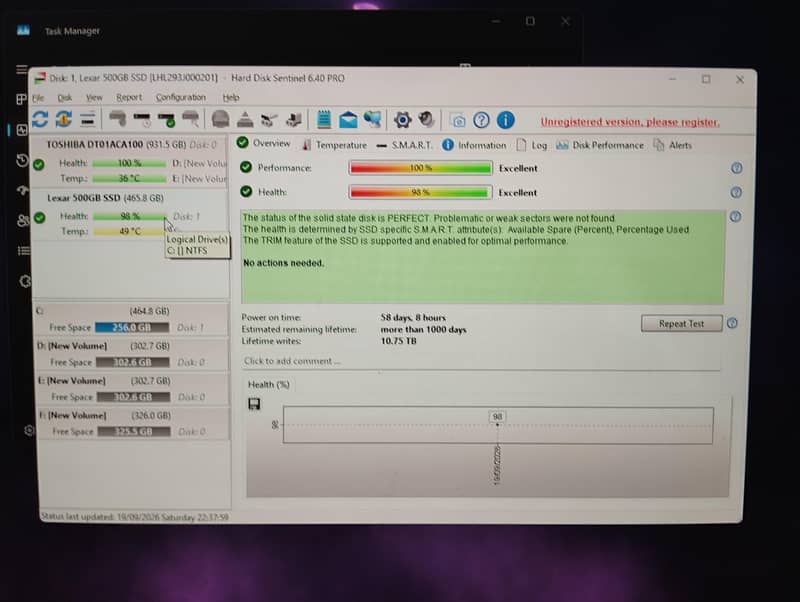
Task: Click the Repeat Test button
Action: point(681,323)
